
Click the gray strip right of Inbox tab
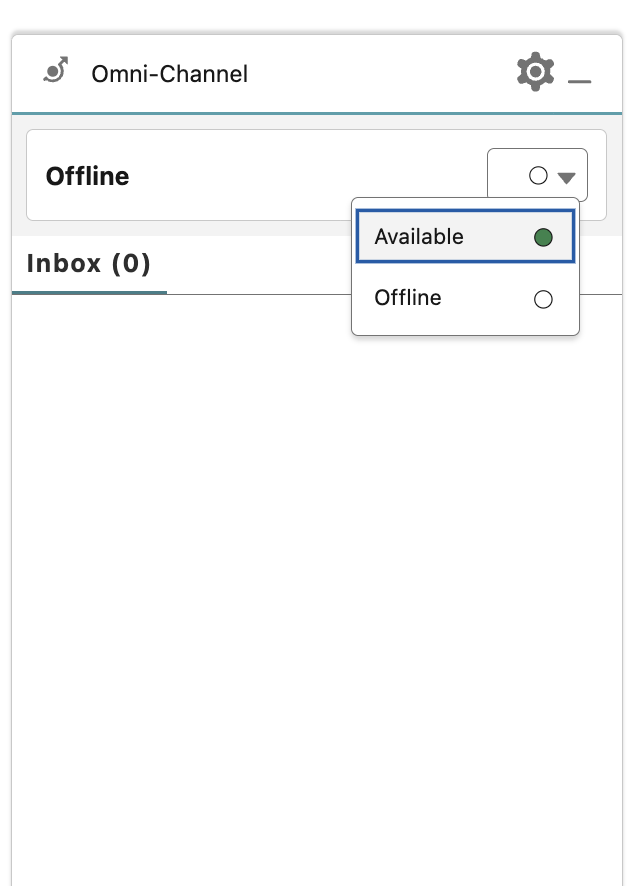[260, 264]
